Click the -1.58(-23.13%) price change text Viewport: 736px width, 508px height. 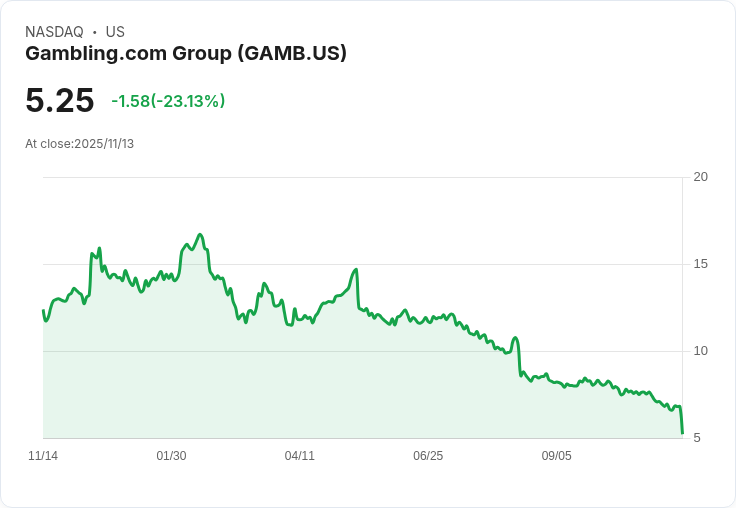pyautogui.click(x=168, y=101)
